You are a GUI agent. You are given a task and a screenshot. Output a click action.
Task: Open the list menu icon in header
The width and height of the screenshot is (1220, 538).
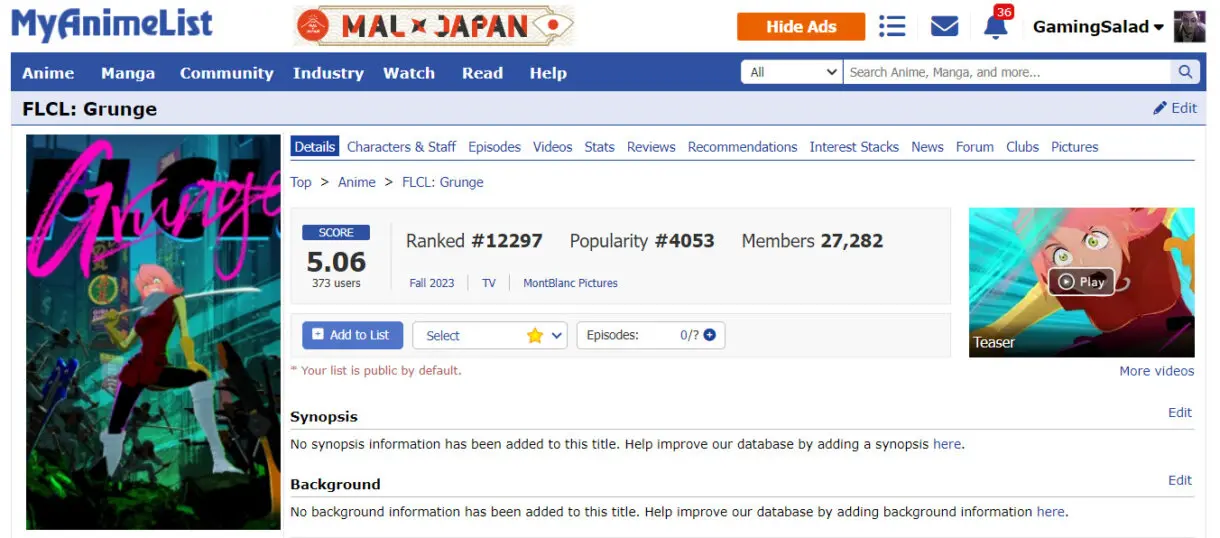(x=892, y=26)
